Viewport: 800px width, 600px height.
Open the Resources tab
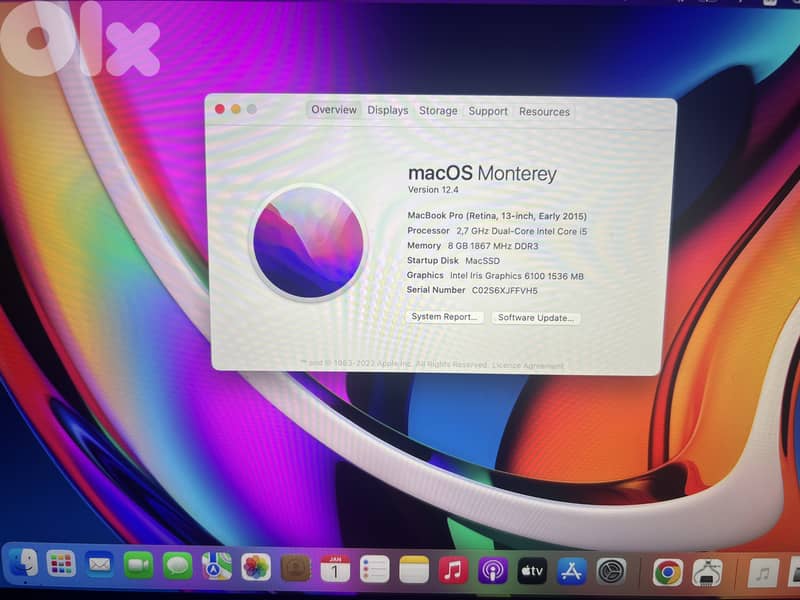pyautogui.click(x=544, y=112)
